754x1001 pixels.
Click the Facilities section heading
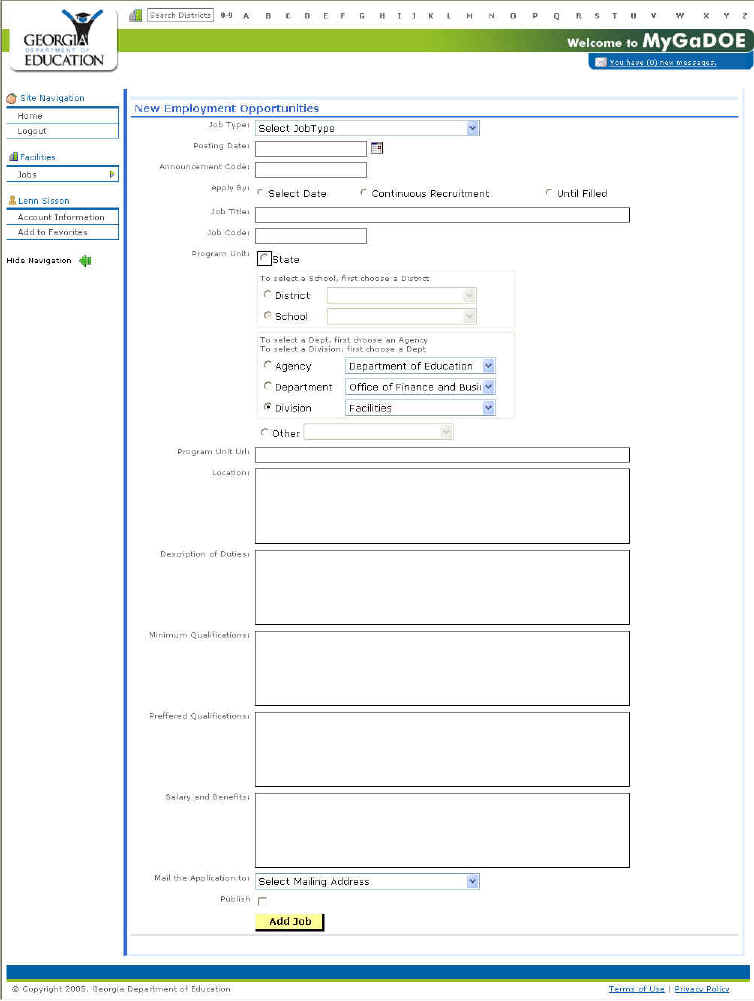pyautogui.click(x=37, y=157)
